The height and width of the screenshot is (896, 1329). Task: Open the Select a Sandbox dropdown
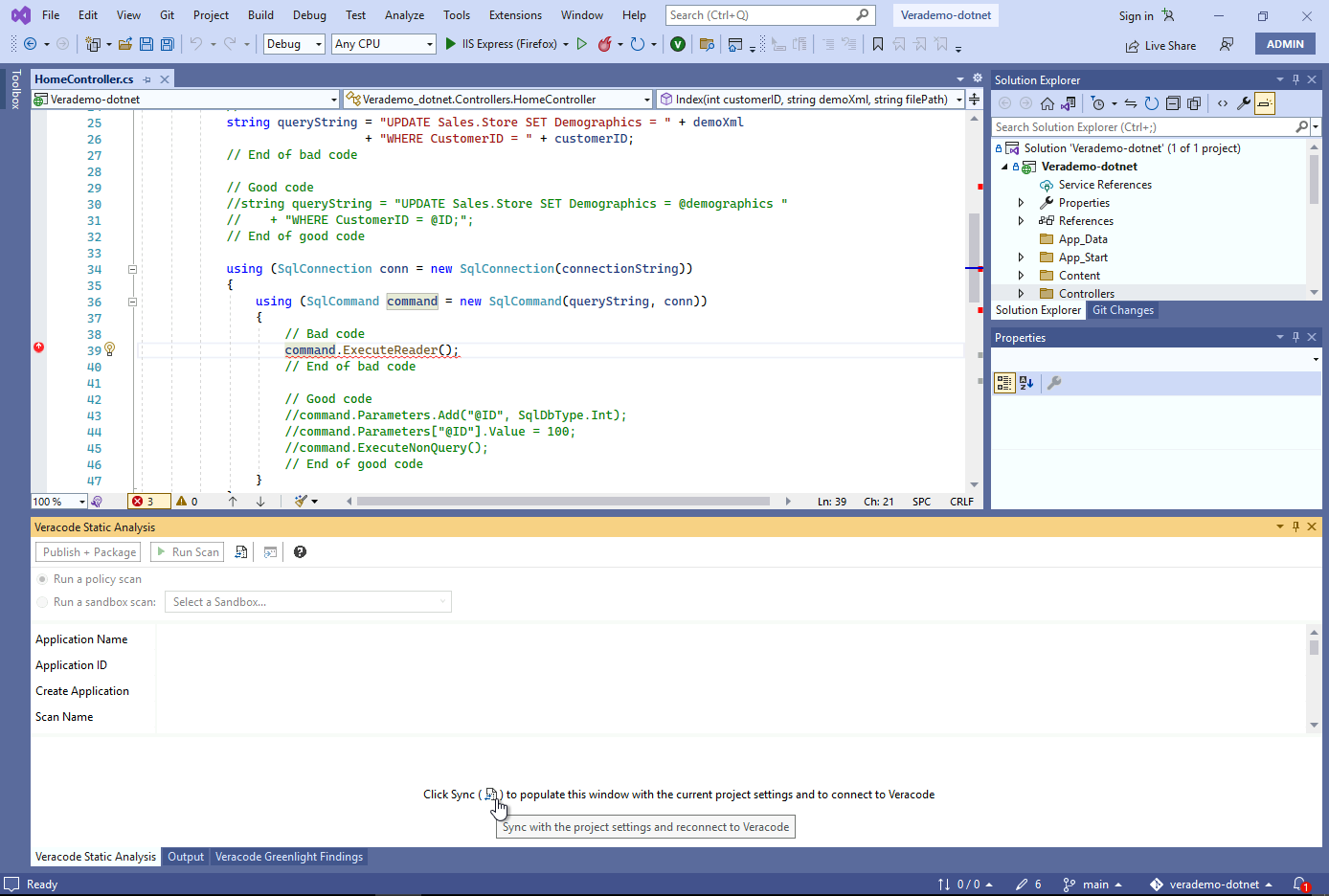click(x=308, y=602)
